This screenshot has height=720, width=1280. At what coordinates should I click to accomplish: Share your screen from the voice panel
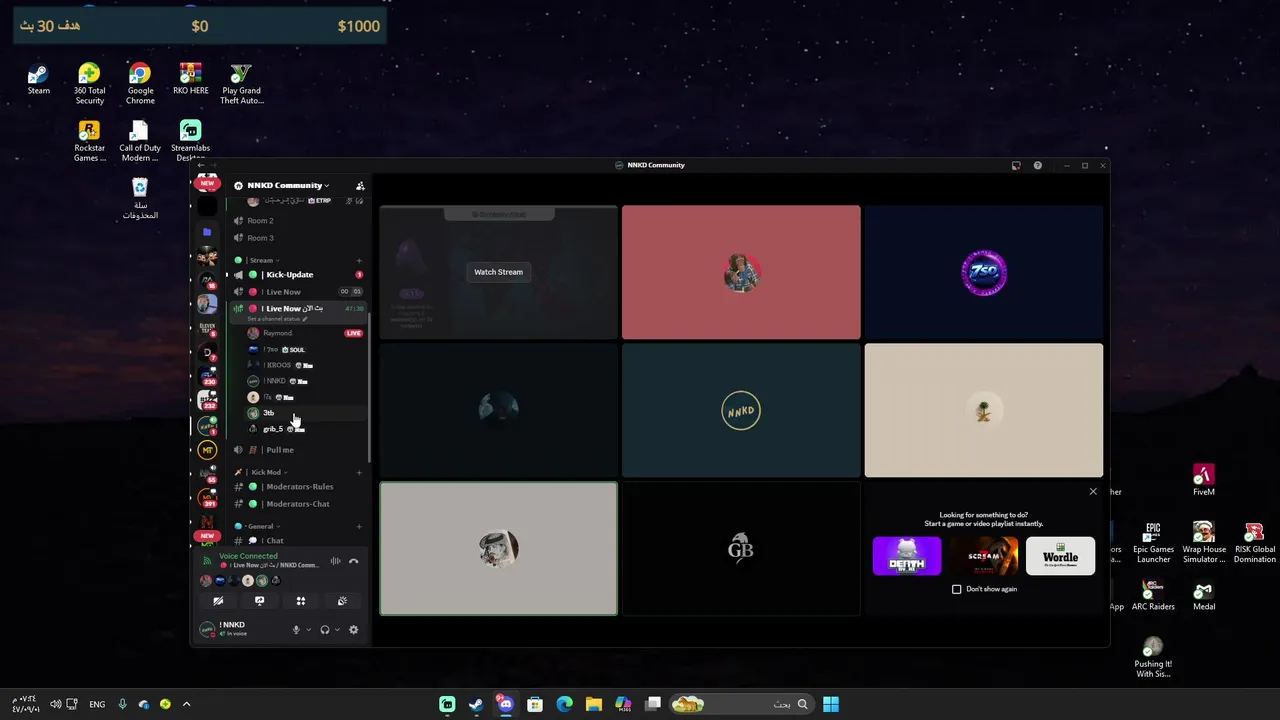pos(259,601)
